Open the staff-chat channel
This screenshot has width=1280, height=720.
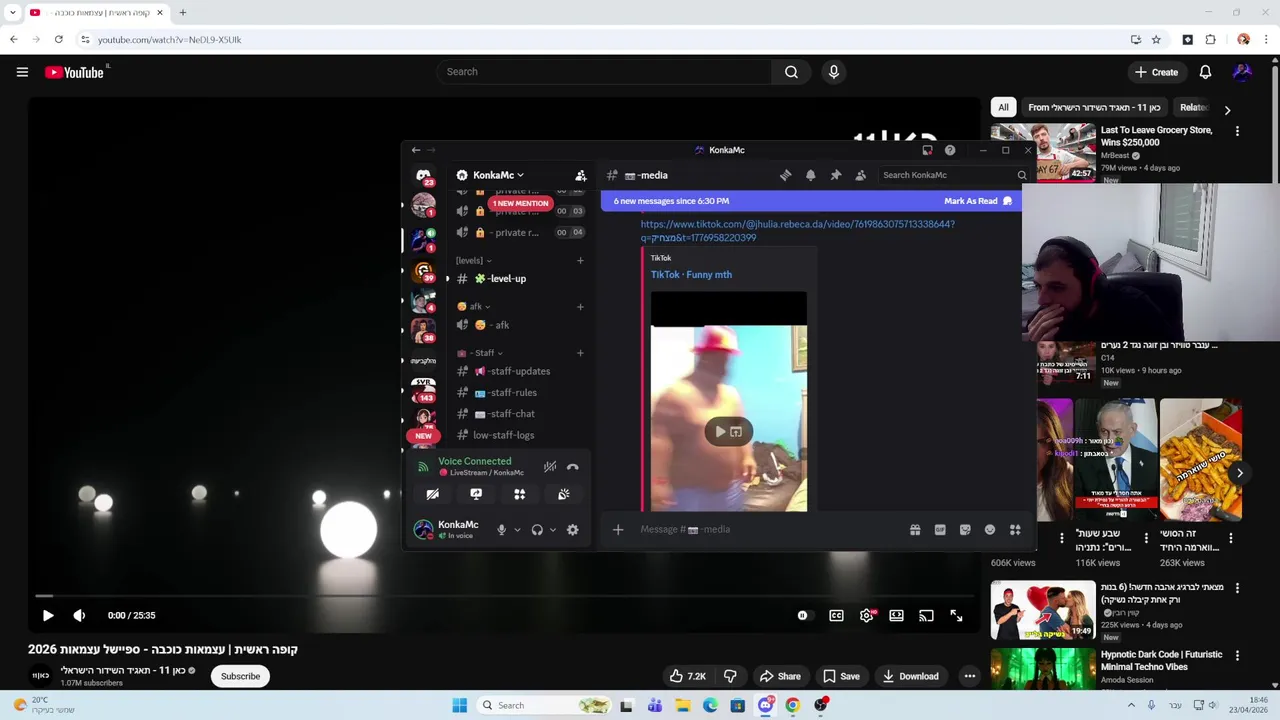[505, 414]
